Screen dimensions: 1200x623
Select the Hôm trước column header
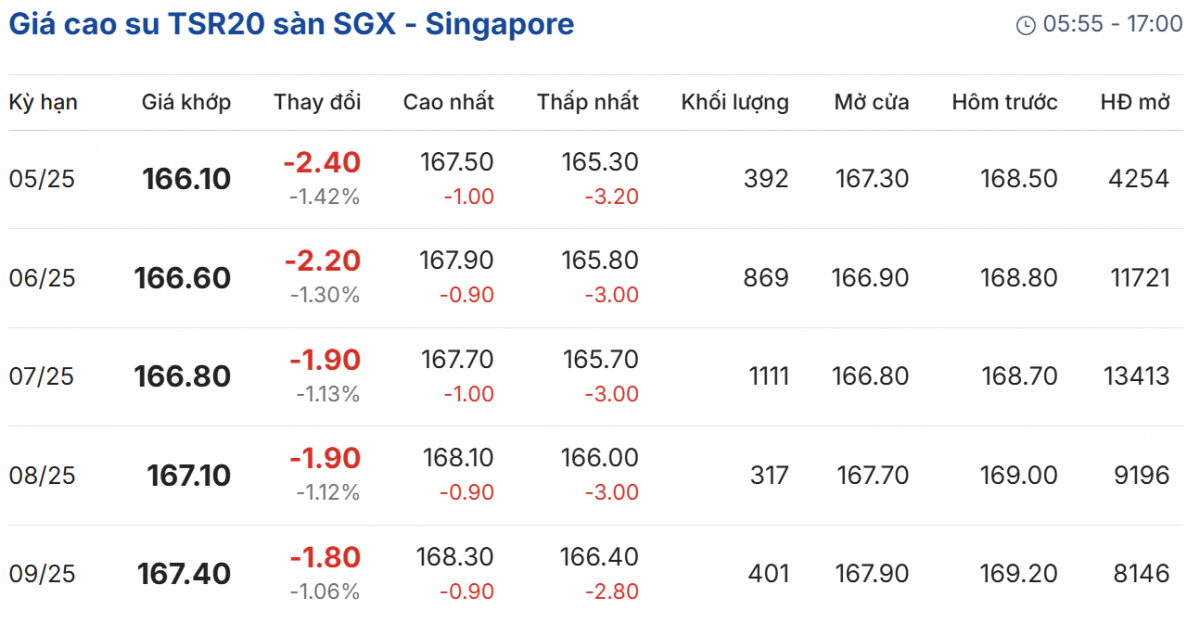pos(1004,102)
